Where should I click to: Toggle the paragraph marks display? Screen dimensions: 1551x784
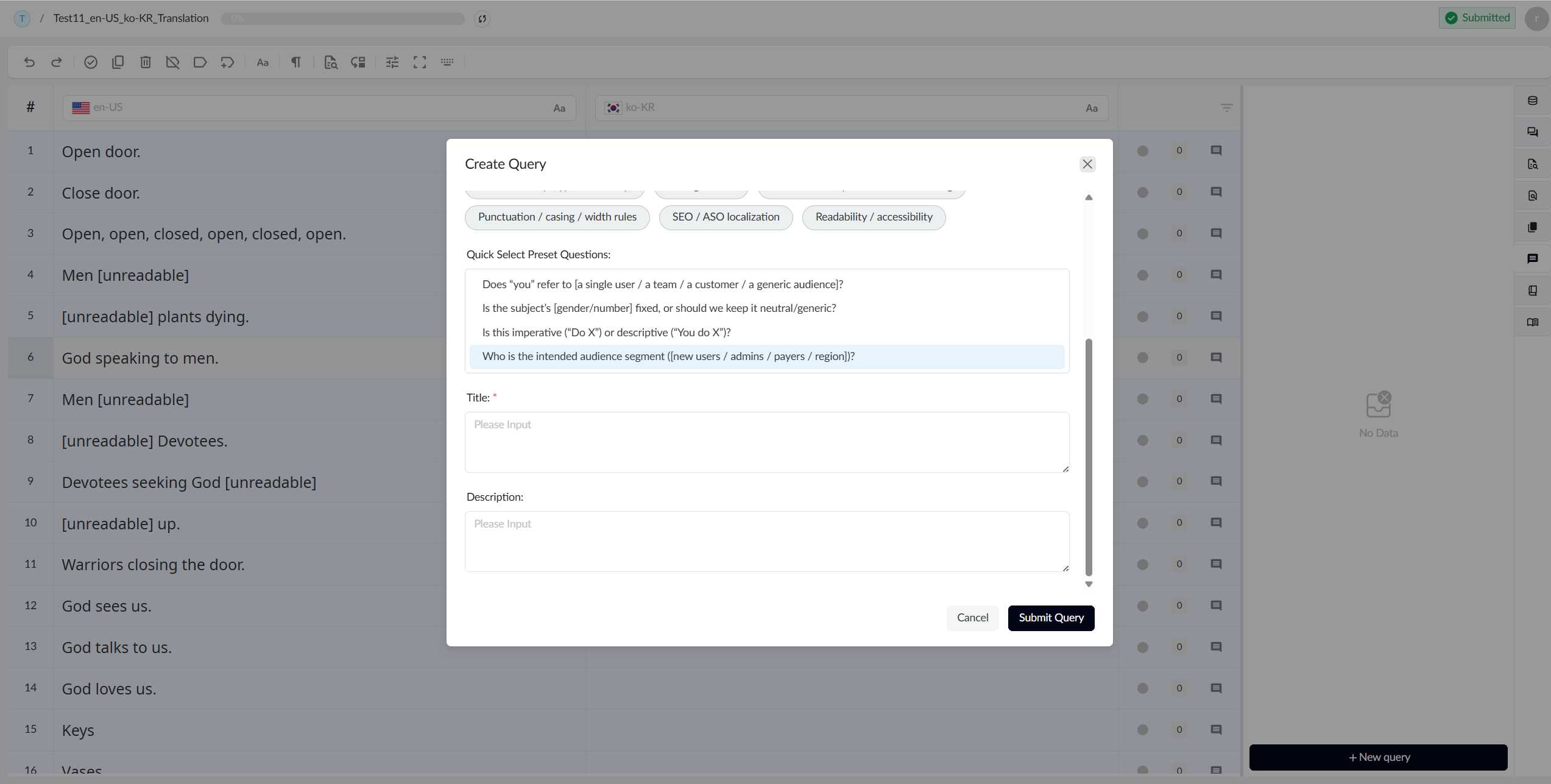(x=296, y=62)
